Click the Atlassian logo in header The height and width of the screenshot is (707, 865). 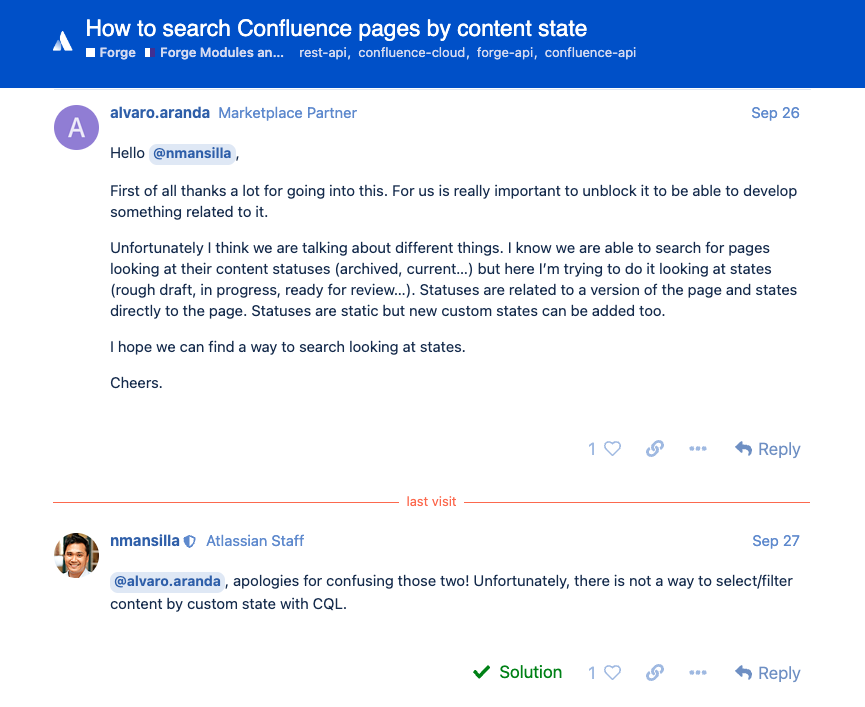tap(63, 41)
